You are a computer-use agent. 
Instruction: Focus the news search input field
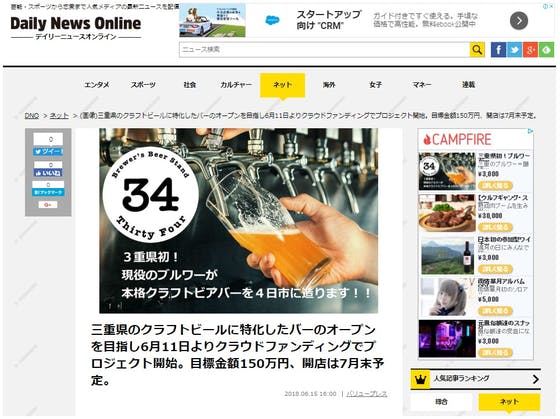point(324,50)
